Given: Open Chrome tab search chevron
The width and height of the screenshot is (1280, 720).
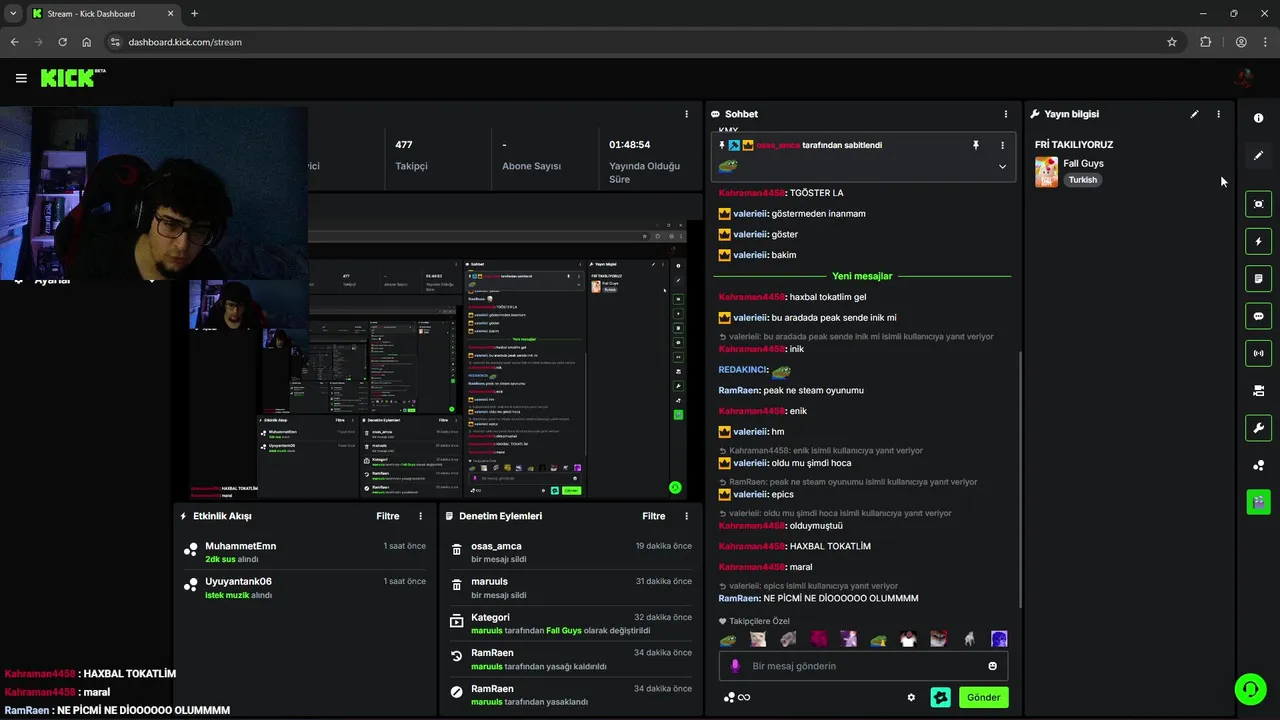Looking at the screenshot, I should pos(12,14).
